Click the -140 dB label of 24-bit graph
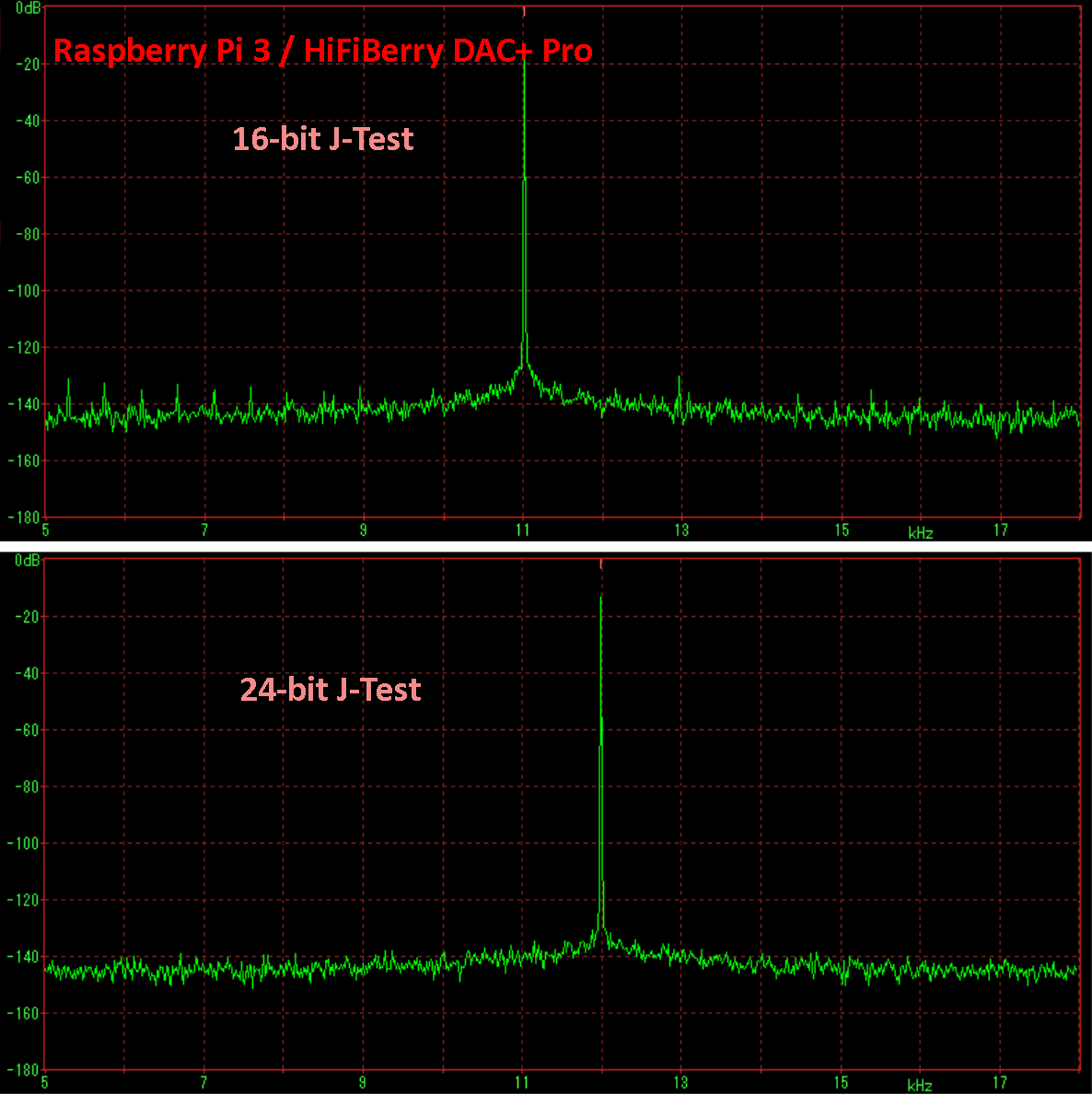This screenshot has height=1094, width=1092. point(25,957)
